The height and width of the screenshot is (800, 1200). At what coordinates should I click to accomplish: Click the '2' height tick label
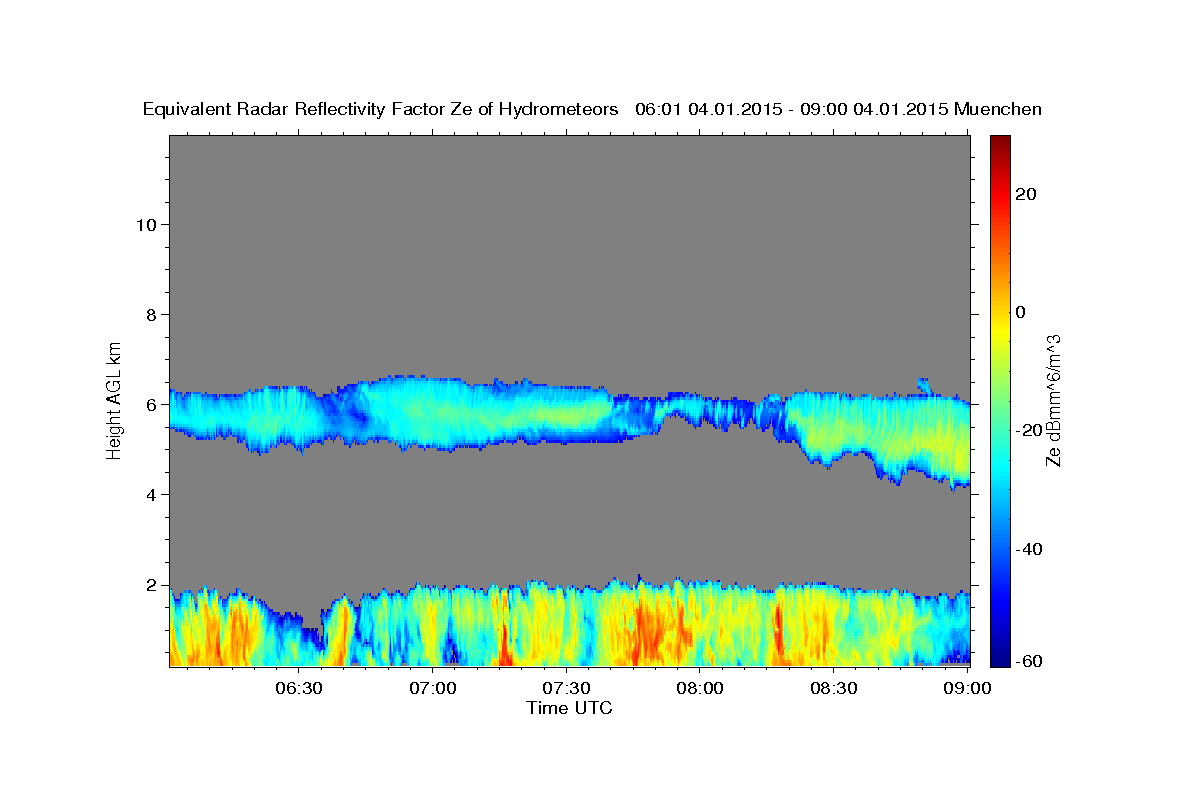tap(151, 585)
